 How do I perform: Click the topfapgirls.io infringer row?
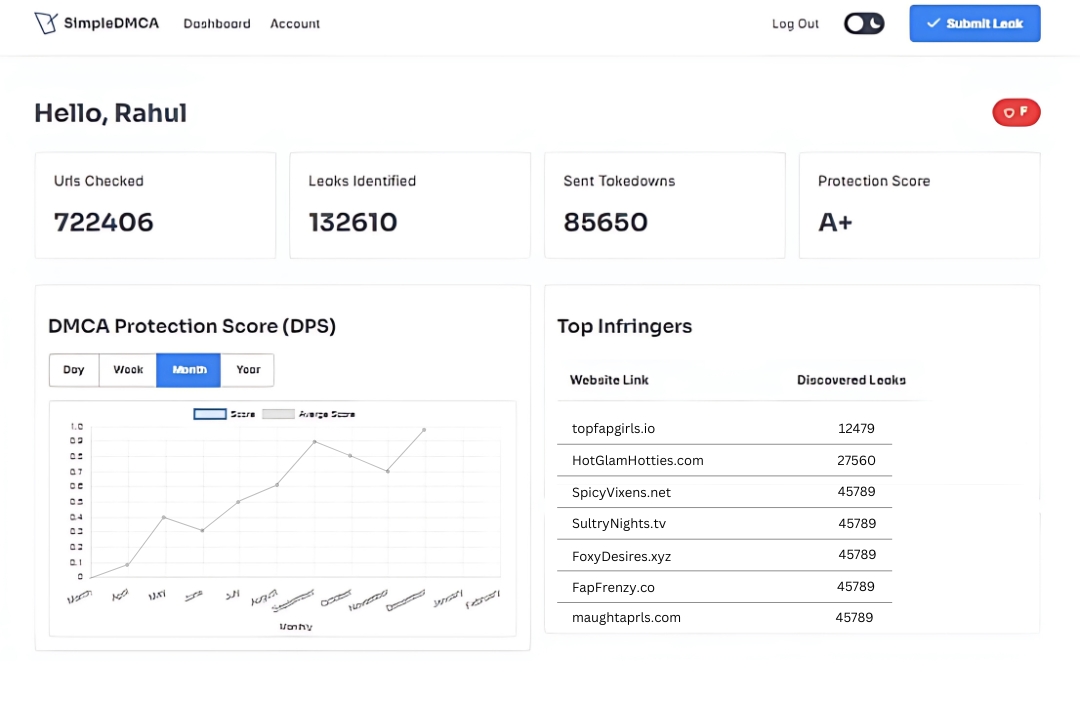coord(724,428)
